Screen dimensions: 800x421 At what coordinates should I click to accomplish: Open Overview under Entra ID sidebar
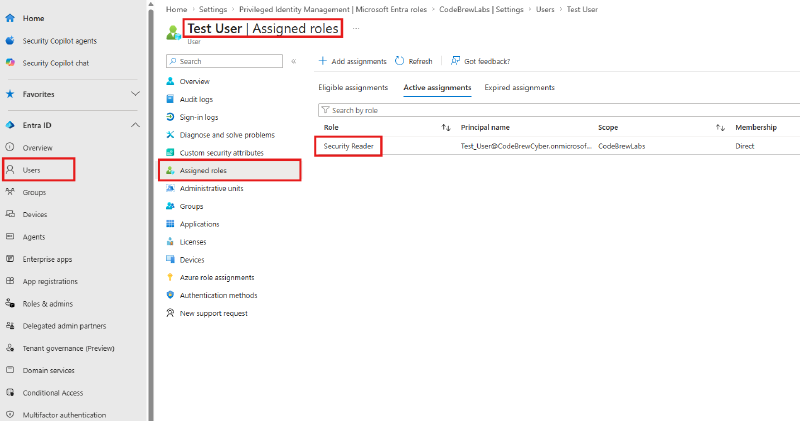[x=37, y=147]
